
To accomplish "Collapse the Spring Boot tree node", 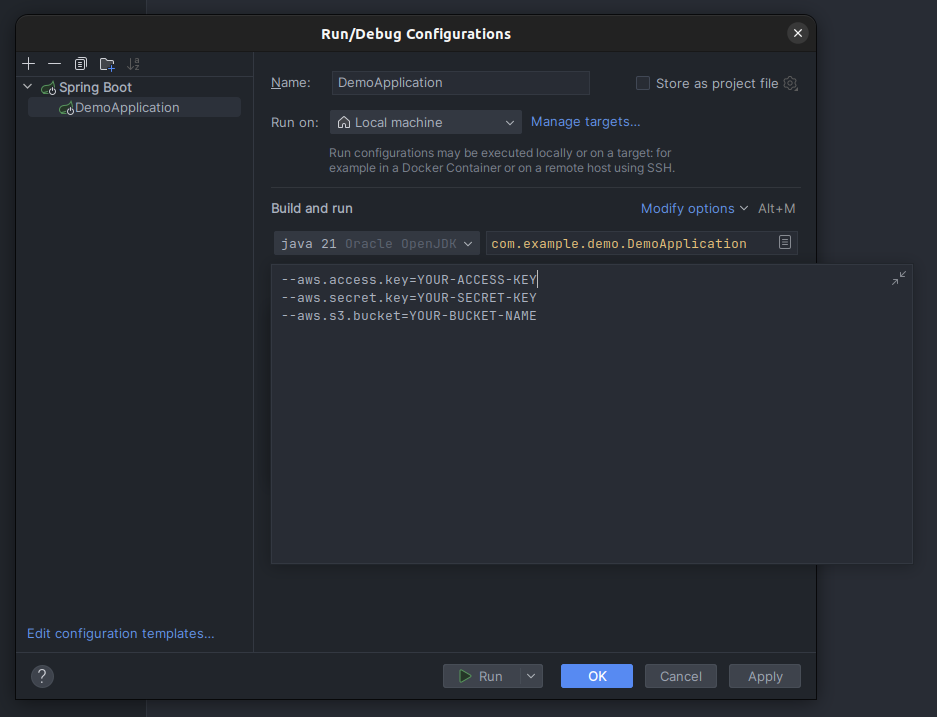I will click(27, 87).
